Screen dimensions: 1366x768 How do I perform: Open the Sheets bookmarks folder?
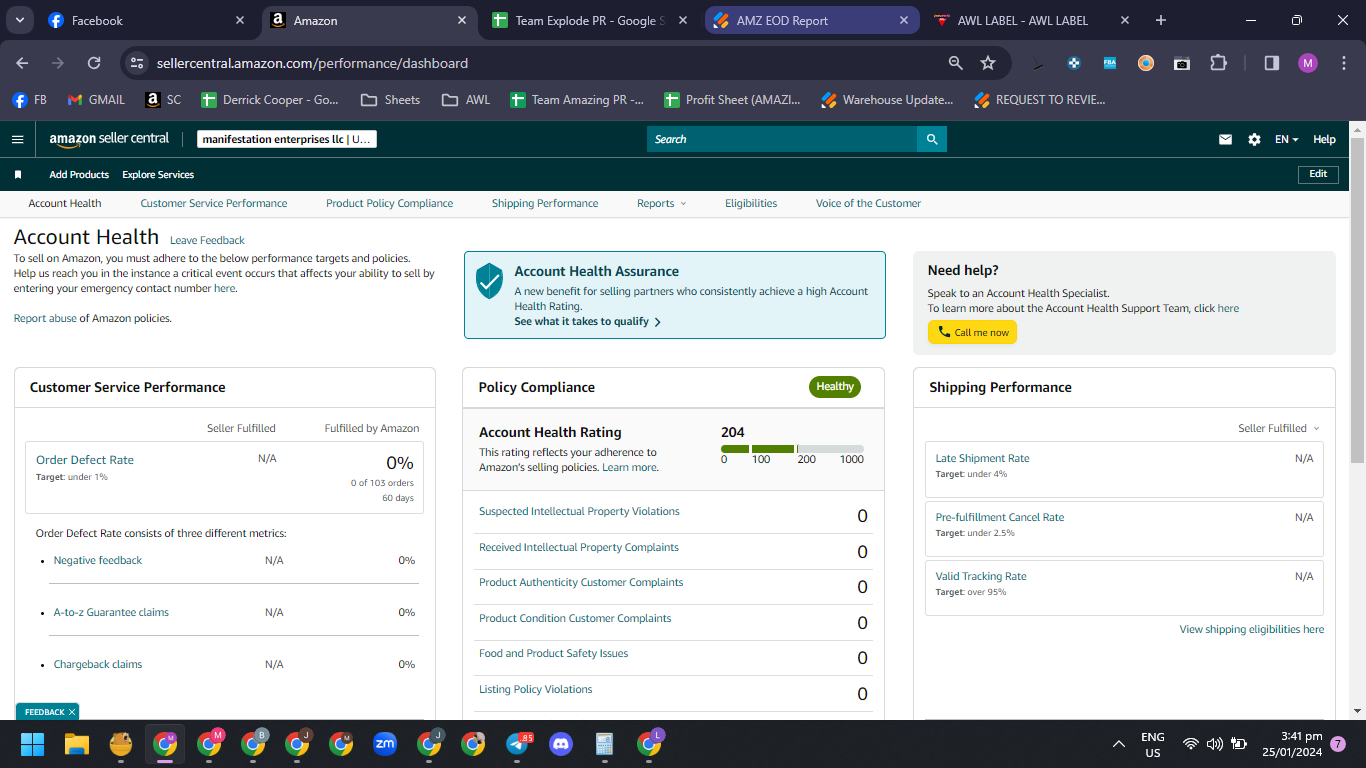[x=390, y=100]
